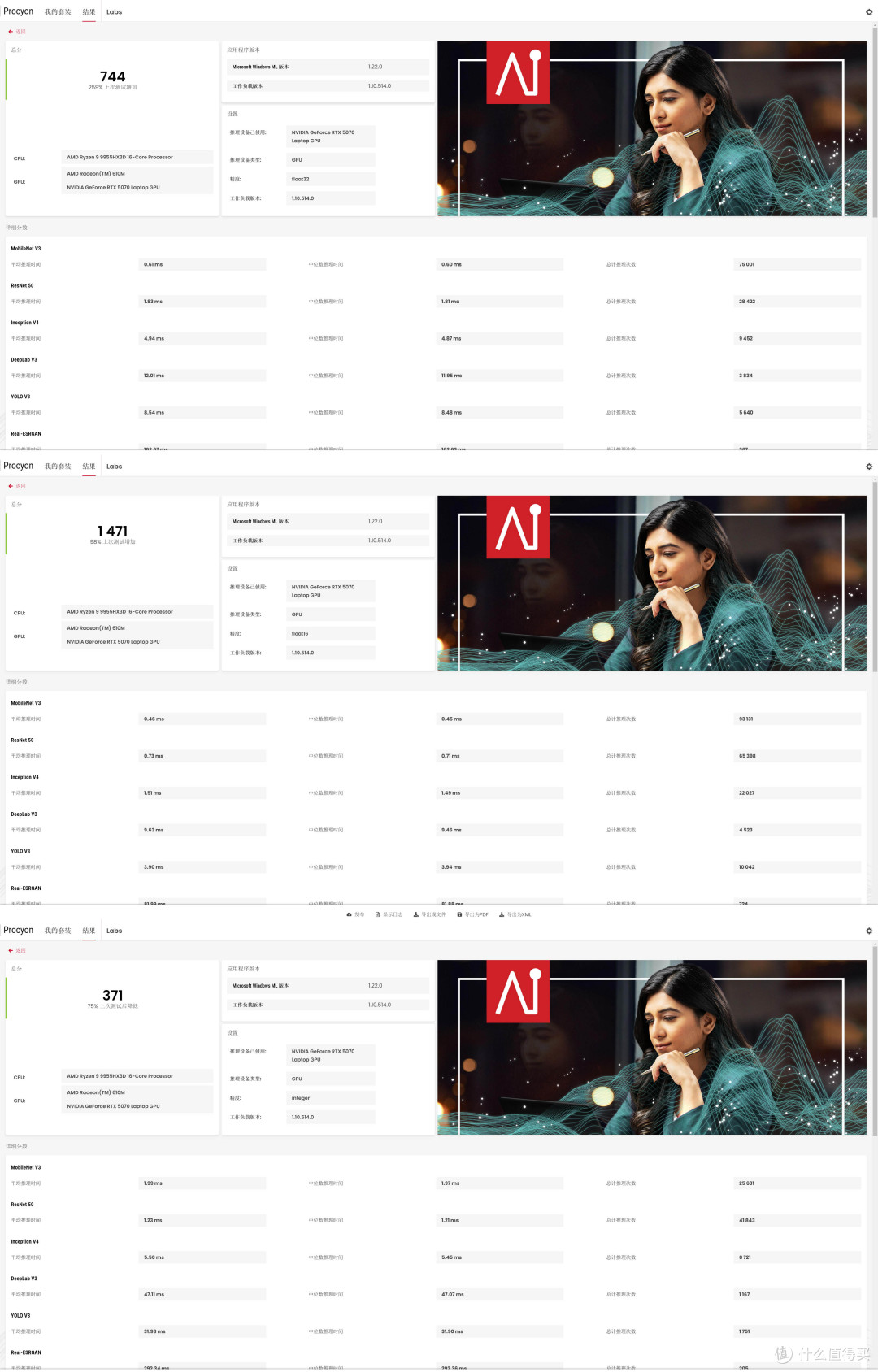Click the YOLO V3 median time 8.48 ms
Image resolution: width=878 pixels, height=1372 pixels.
pyautogui.click(x=500, y=412)
